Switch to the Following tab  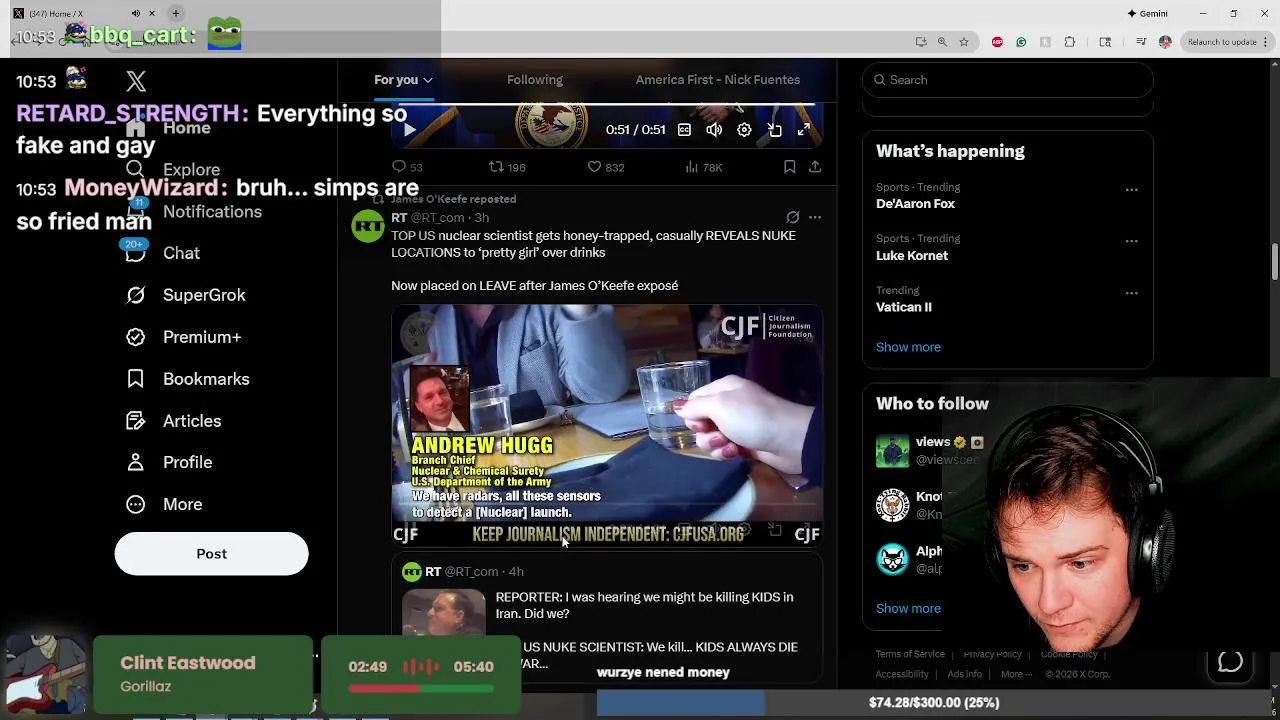(534, 80)
